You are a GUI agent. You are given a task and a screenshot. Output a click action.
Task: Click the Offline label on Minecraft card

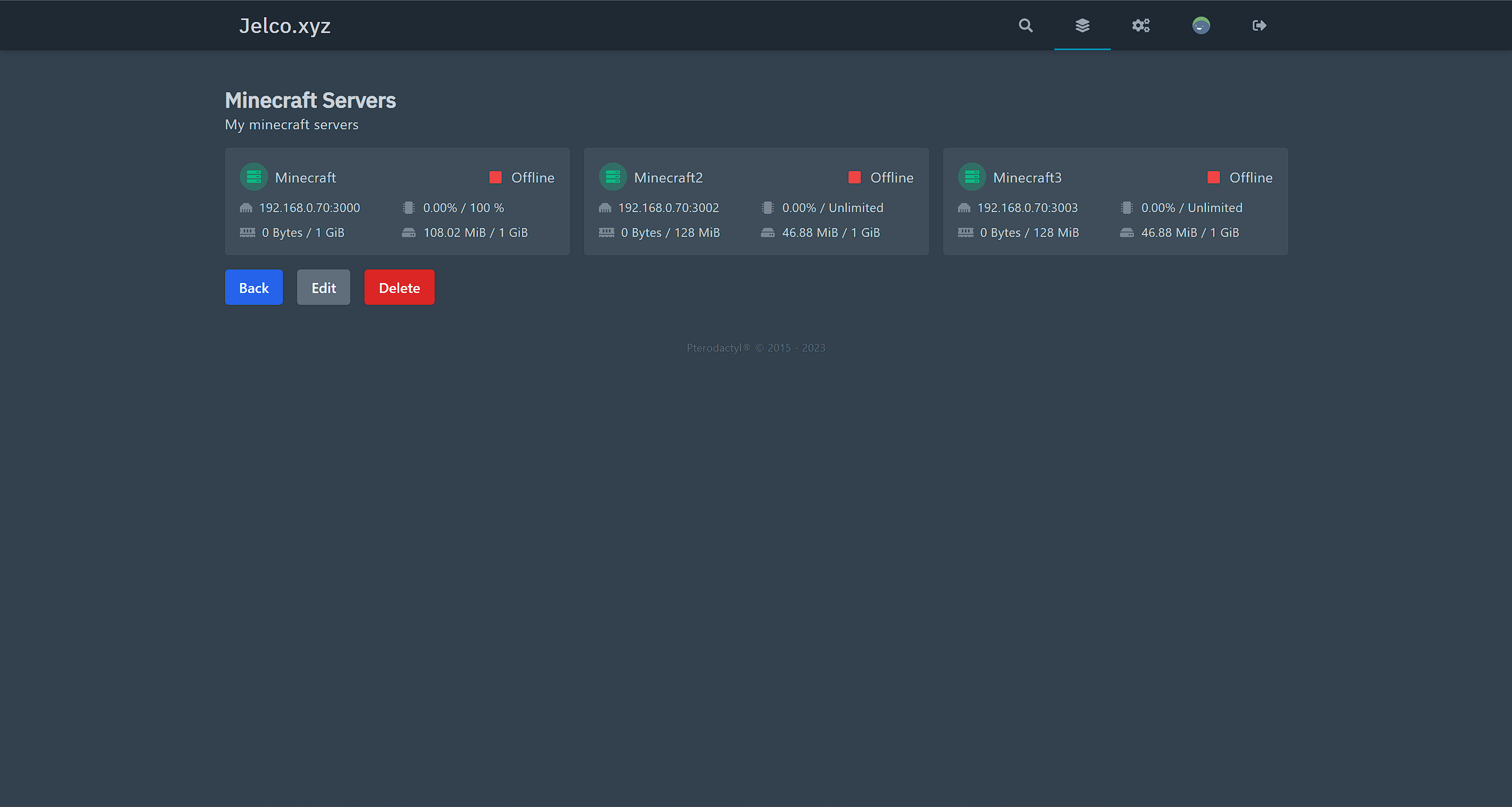[533, 177]
